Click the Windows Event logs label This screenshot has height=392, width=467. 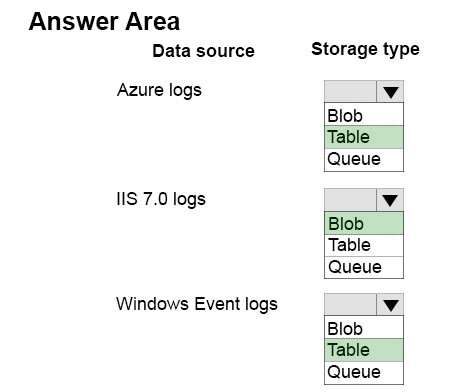(197, 304)
